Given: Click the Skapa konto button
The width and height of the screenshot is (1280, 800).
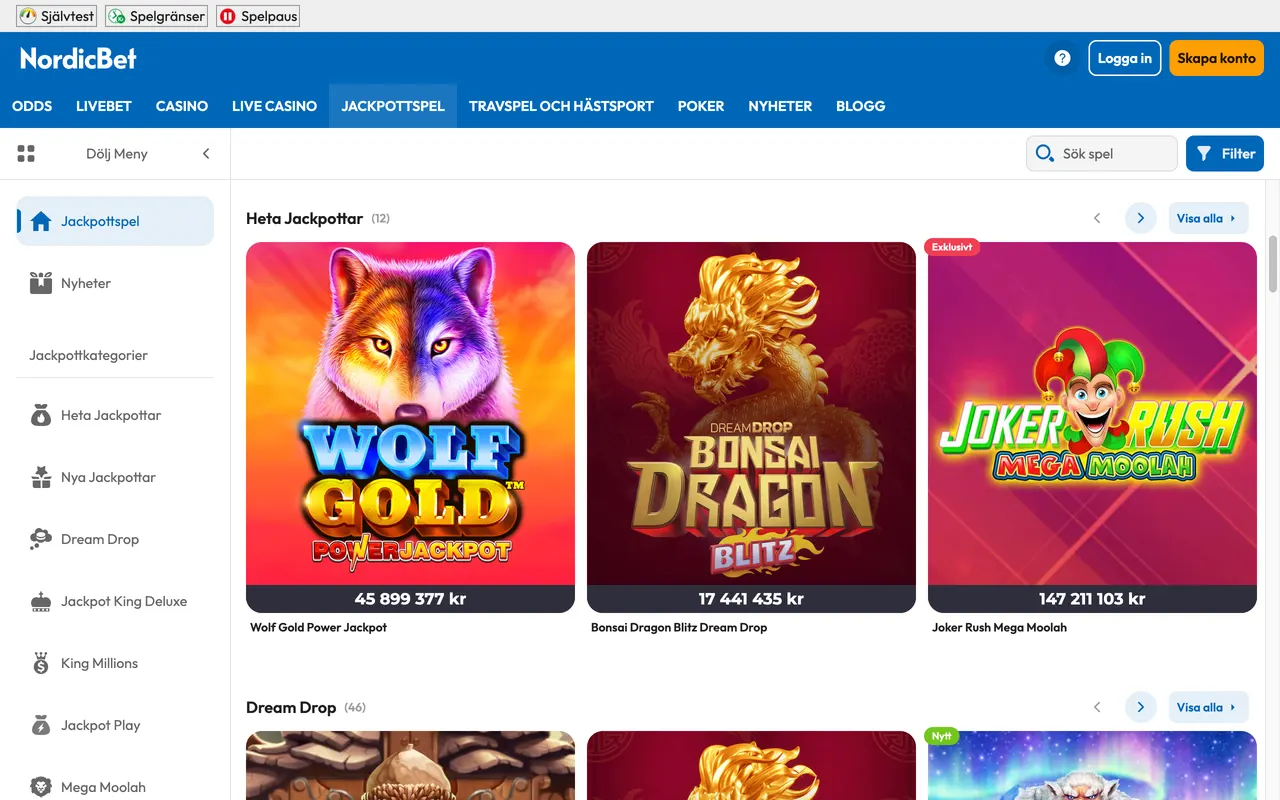Looking at the screenshot, I should coord(1216,58).
